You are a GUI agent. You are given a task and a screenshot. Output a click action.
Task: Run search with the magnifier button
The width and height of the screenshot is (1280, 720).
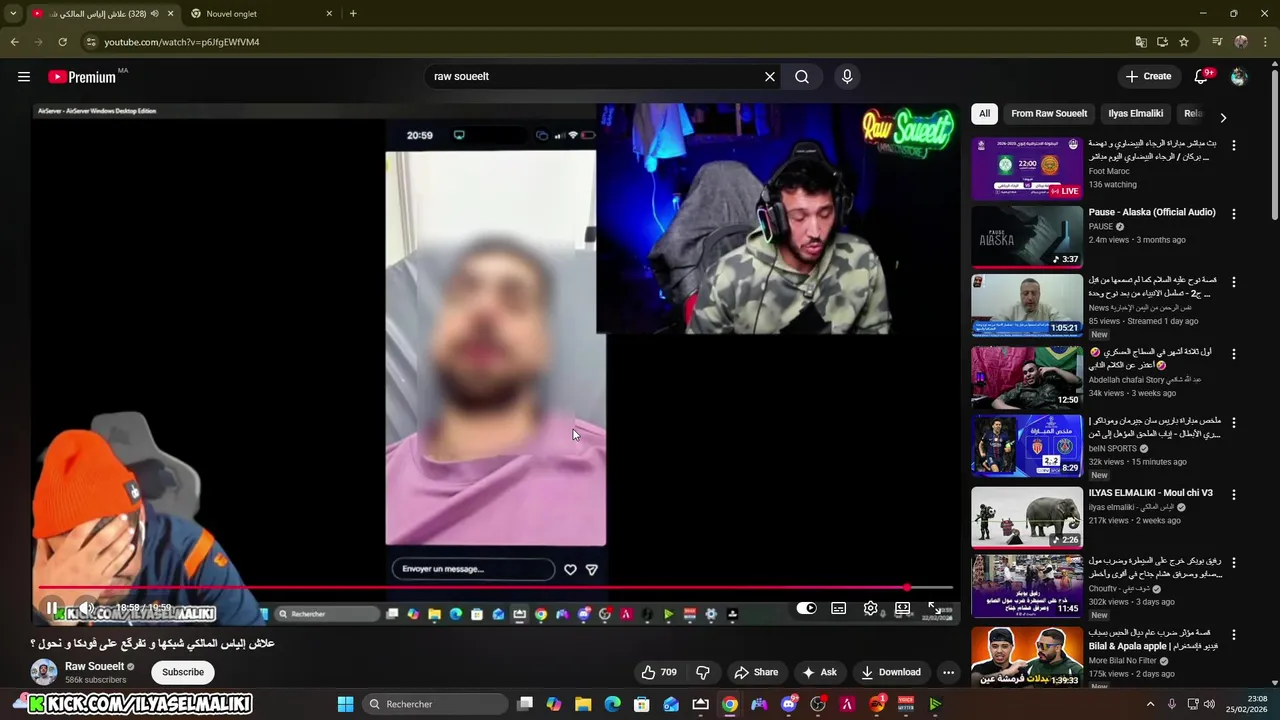pos(802,76)
